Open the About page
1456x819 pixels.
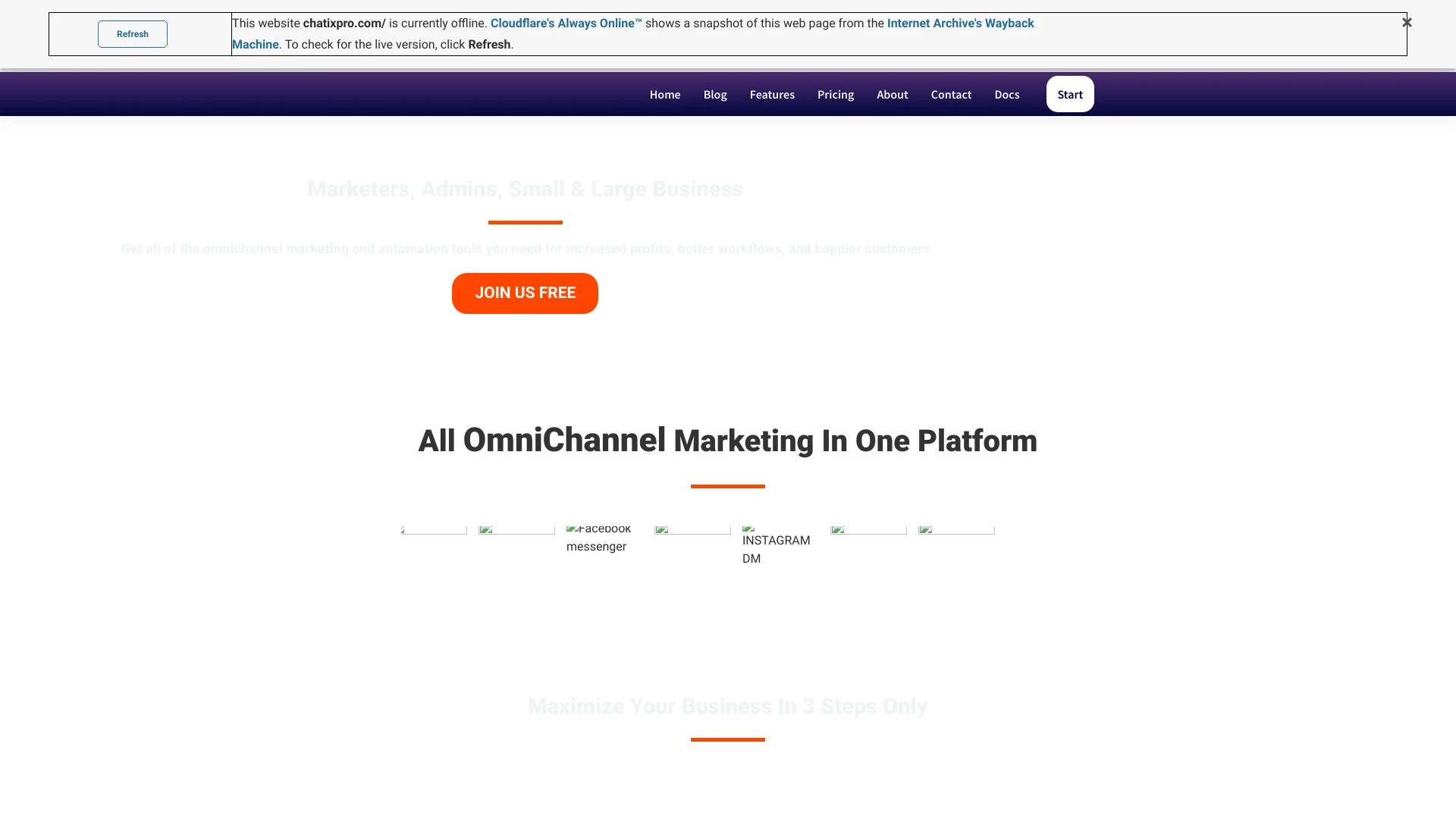892,94
